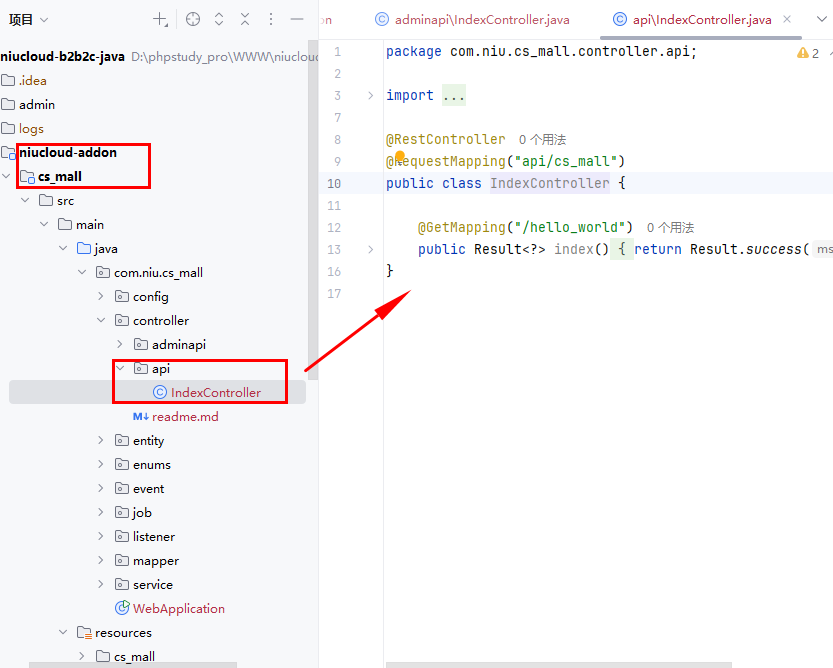Screen dimensions: 833x668
Task: Click the collapse all tree icon
Action: pyautogui.click(x=245, y=19)
